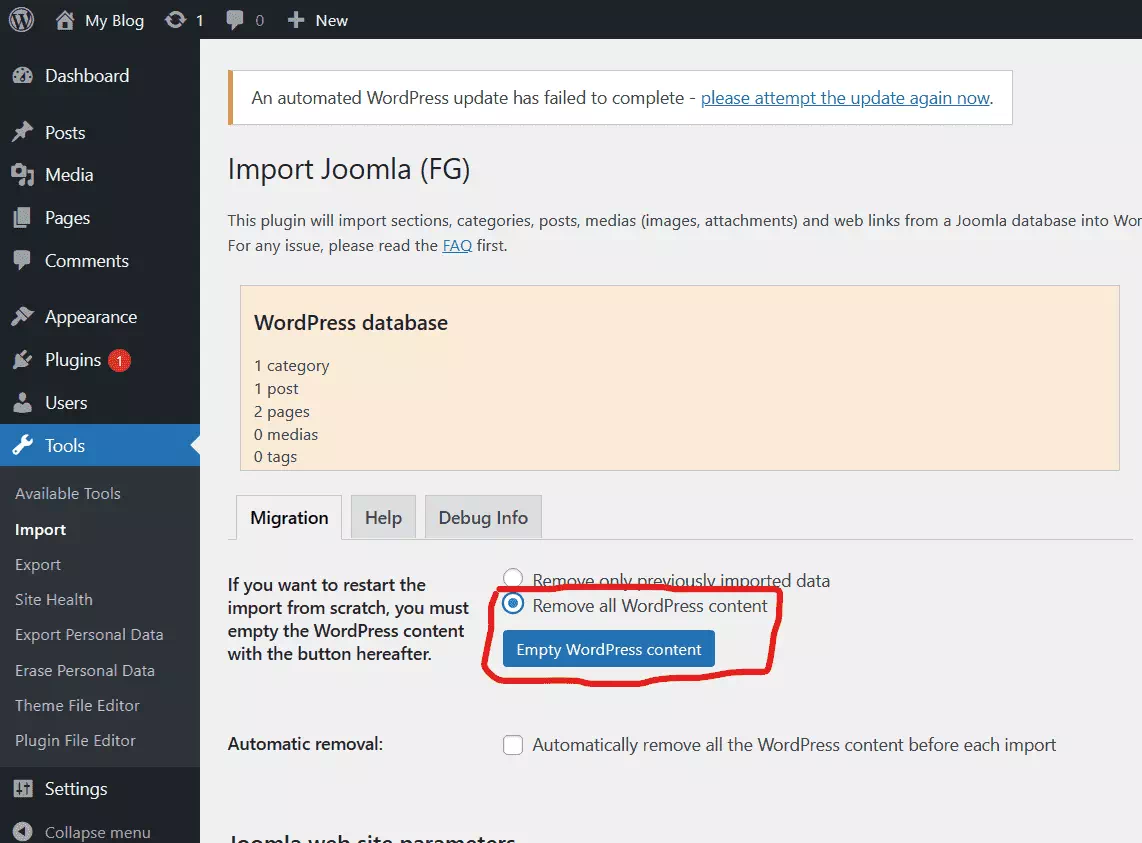Open the Posts menu label
The image size is (1142, 843).
[65, 133]
